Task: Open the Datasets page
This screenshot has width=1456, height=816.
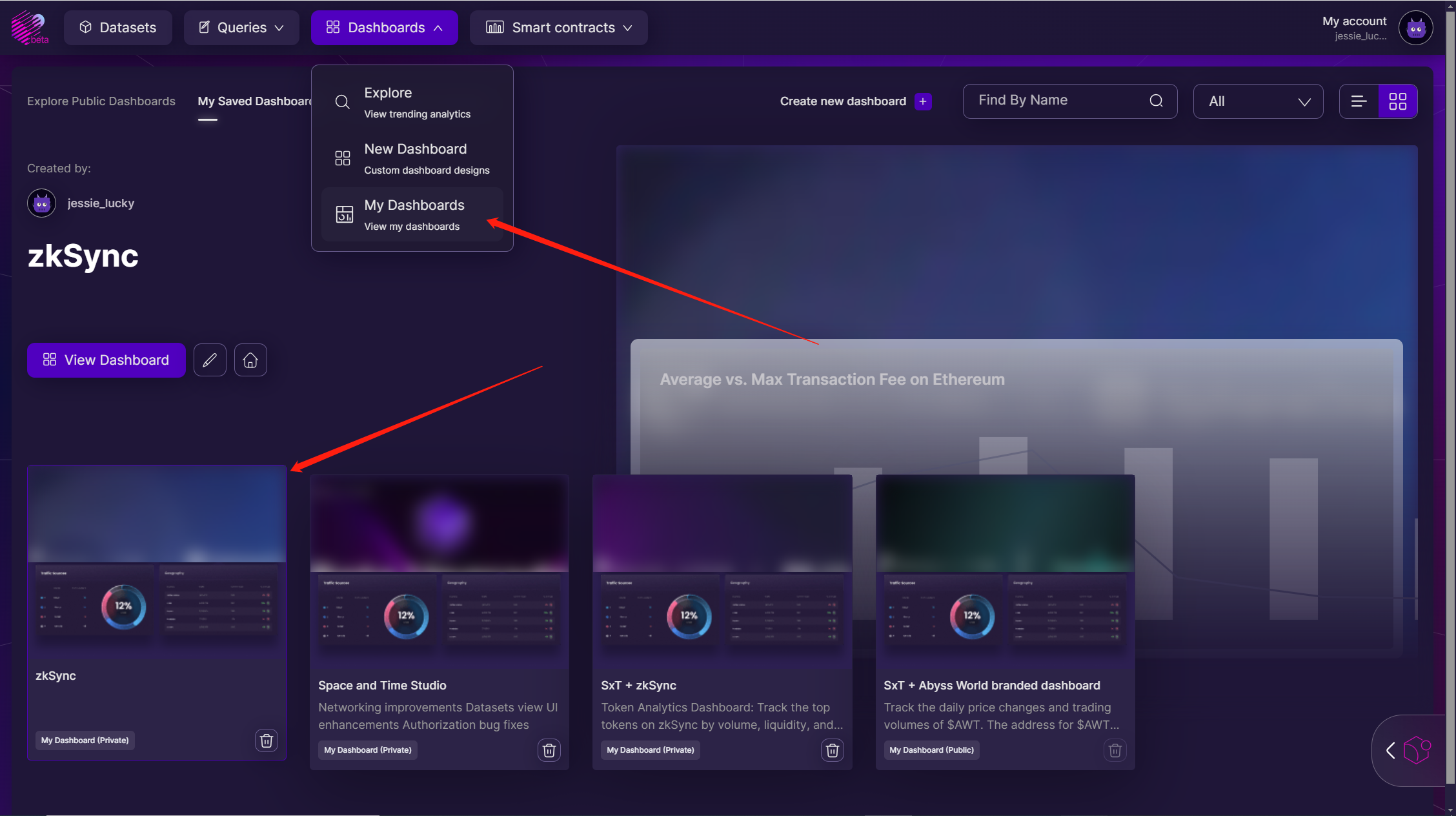Action: coord(117,27)
